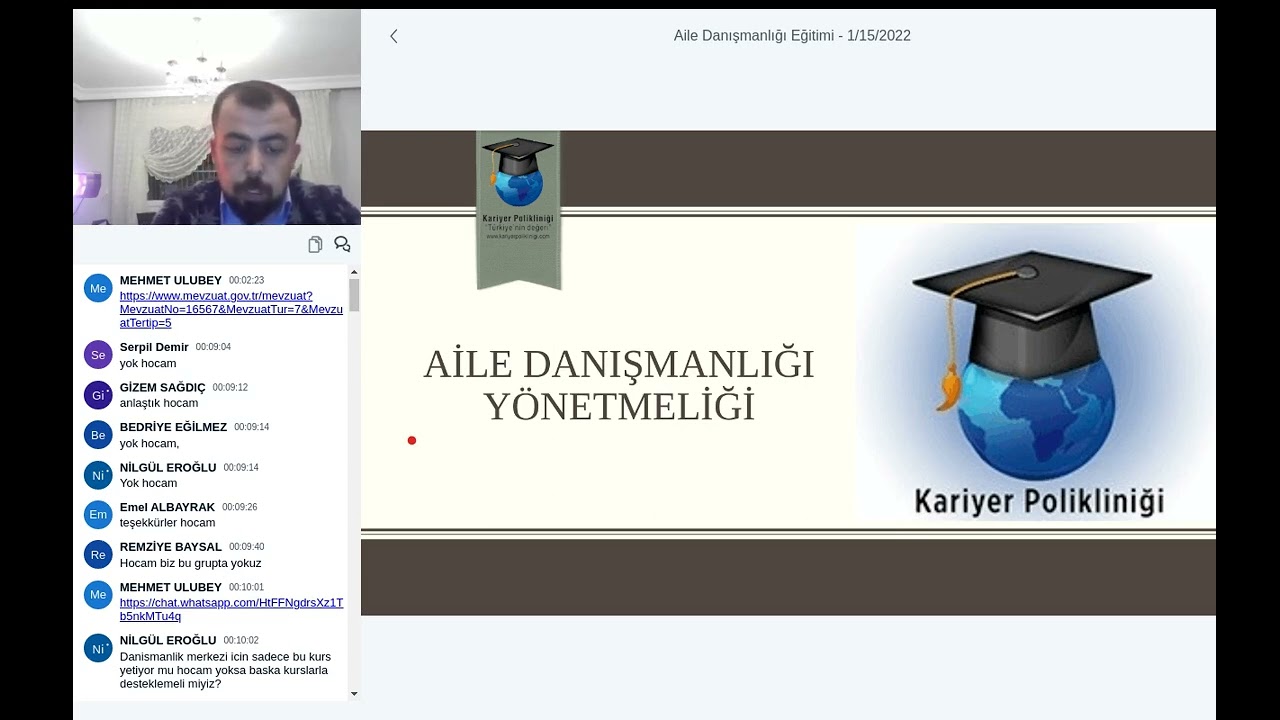Click NİLGÜL EROĞLU's avatar at 00:09:14

coord(98,475)
